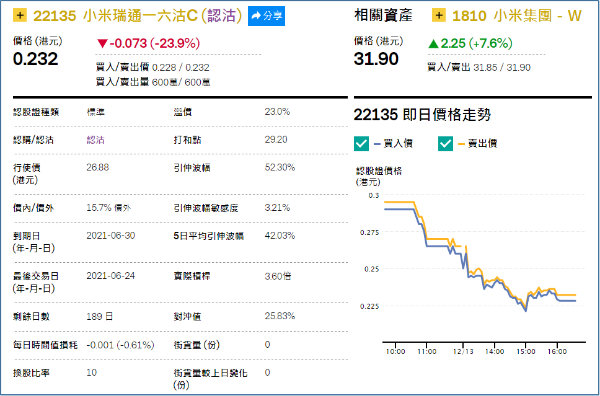The width and height of the screenshot is (600, 396).
Task: Click the conversion ratio value 10
Action: point(91,373)
